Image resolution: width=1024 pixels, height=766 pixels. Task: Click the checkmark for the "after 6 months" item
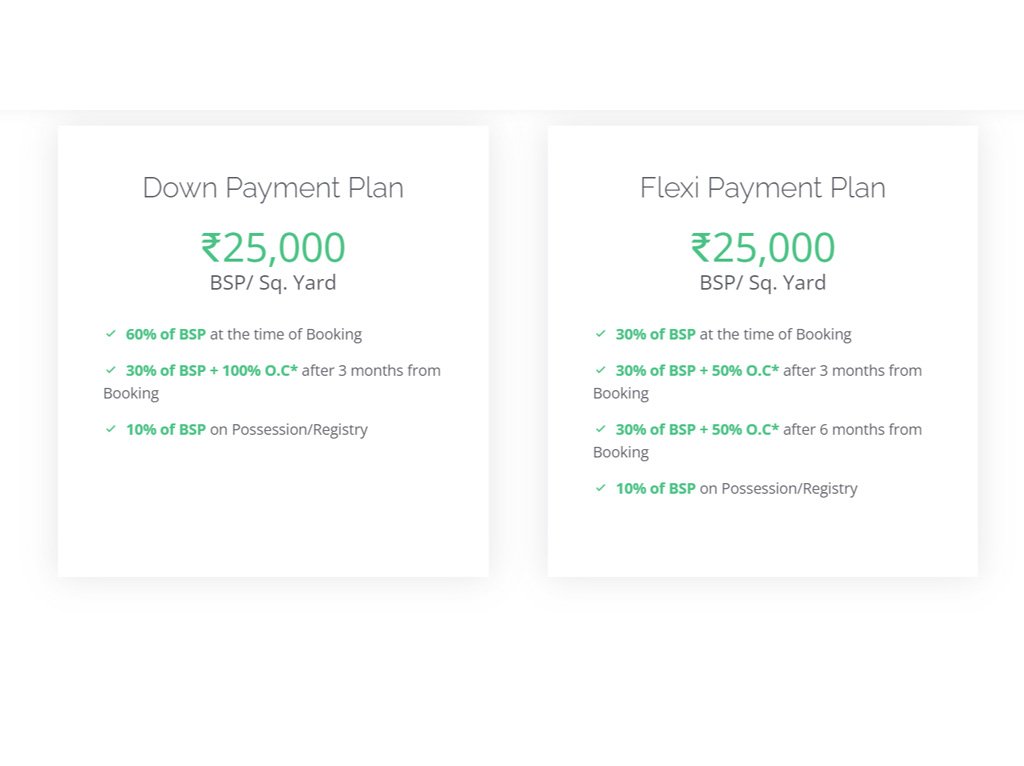(600, 429)
